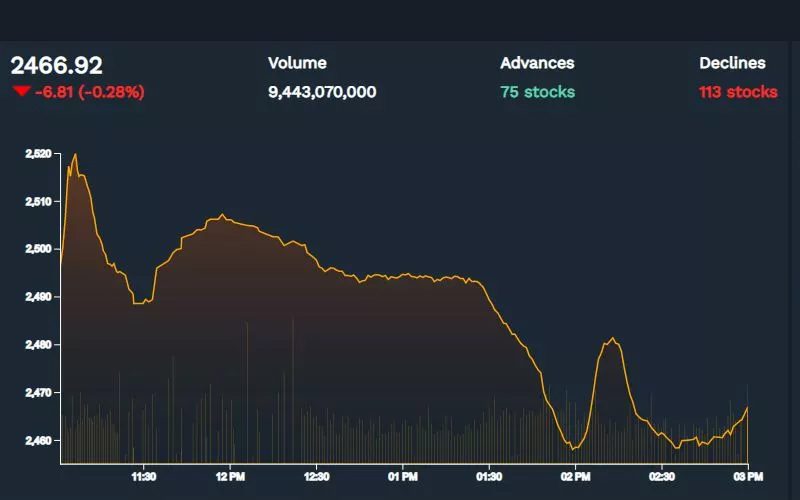Image resolution: width=800 pixels, height=500 pixels.
Task: Click the red down-arrow change indicator
Action: coord(20,92)
